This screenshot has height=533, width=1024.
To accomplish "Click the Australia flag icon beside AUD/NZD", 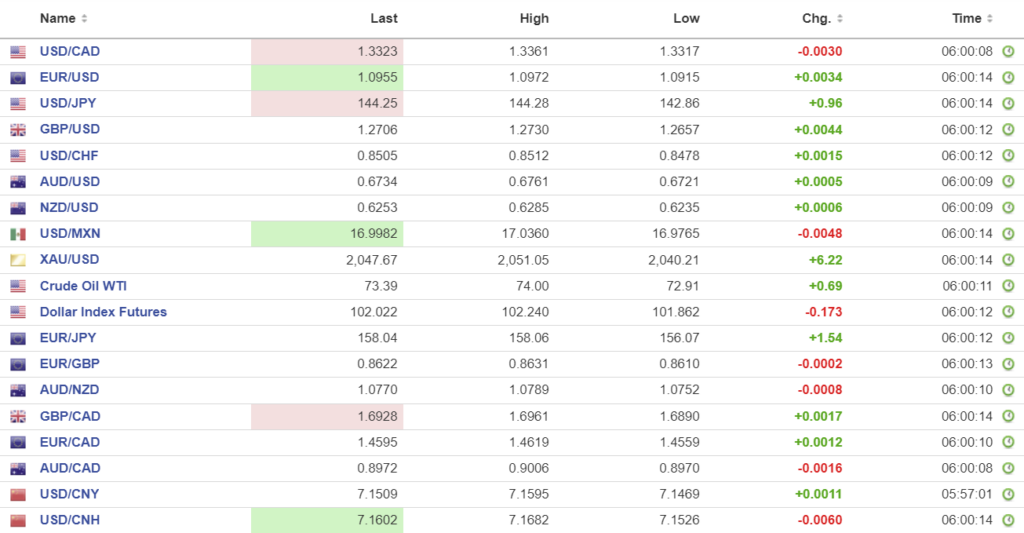I will [x=18, y=390].
